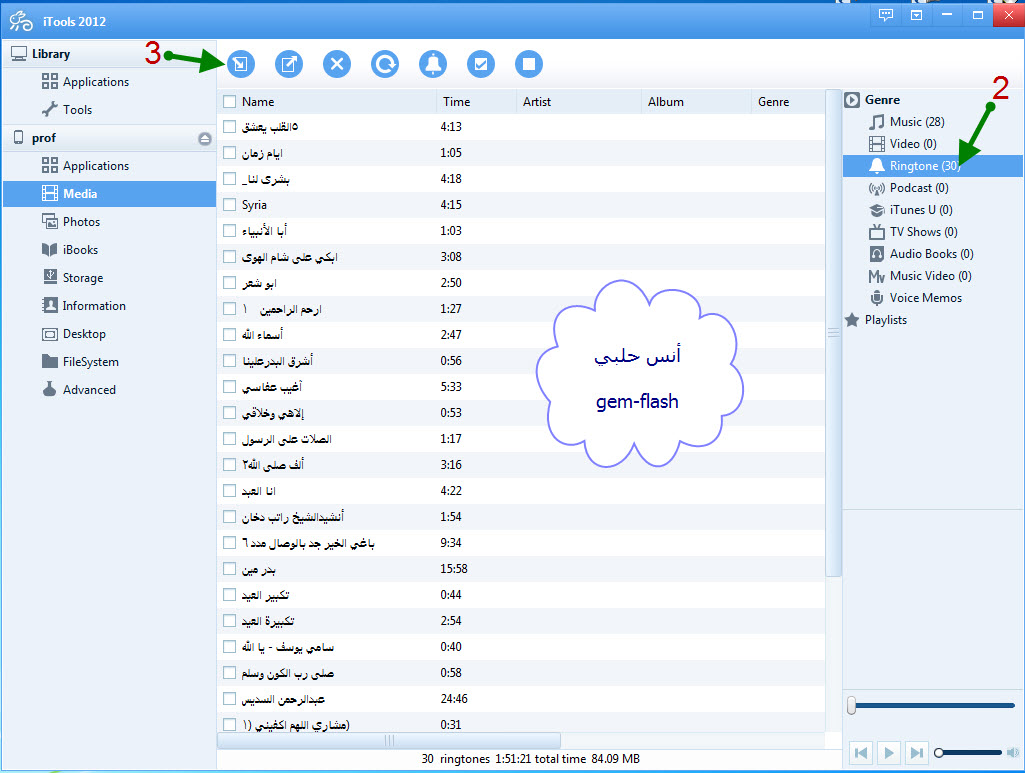The width and height of the screenshot is (1025, 773).
Task: Select the Library header
Action: 109,54
